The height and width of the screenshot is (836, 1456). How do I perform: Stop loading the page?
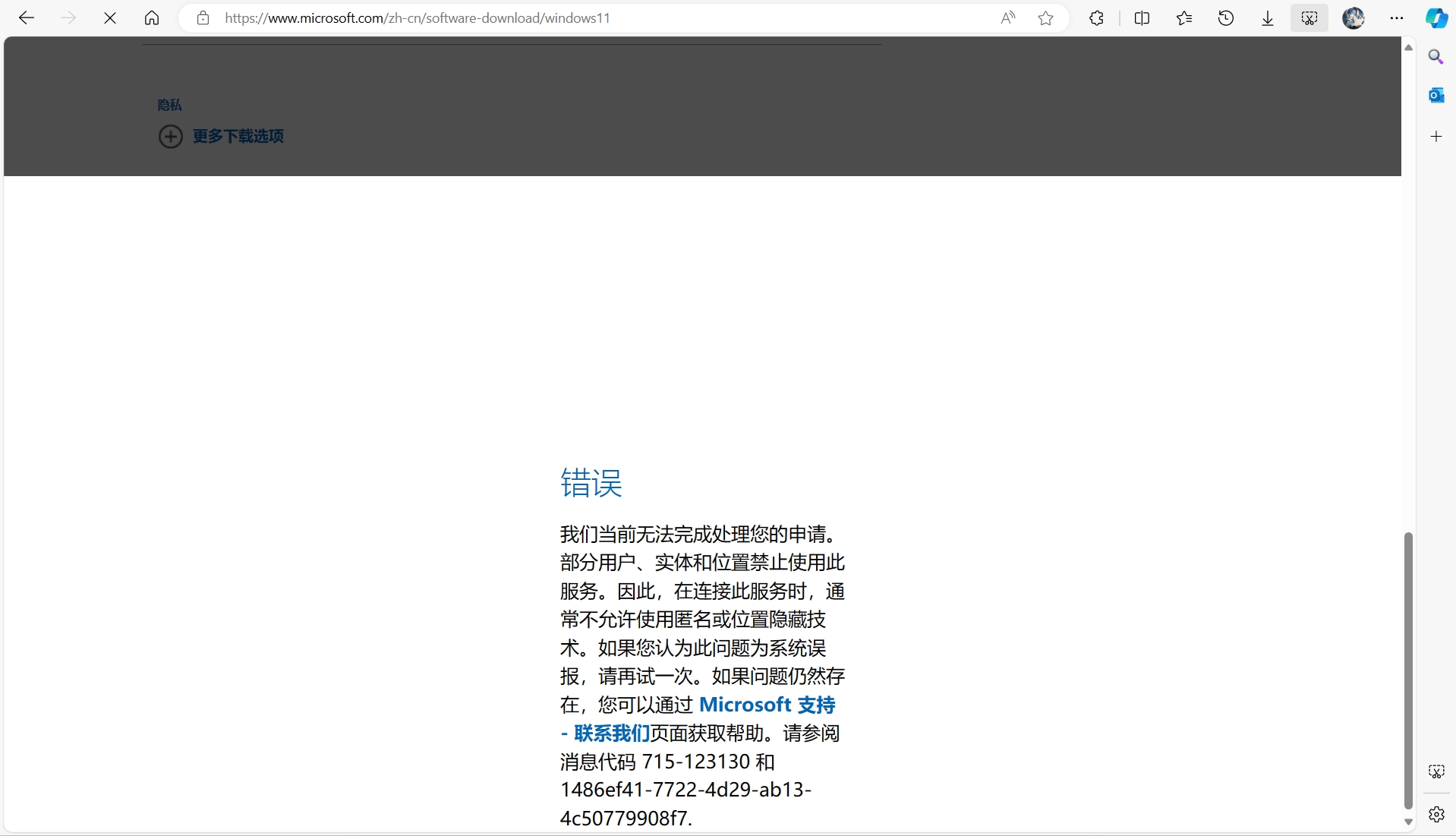point(110,18)
